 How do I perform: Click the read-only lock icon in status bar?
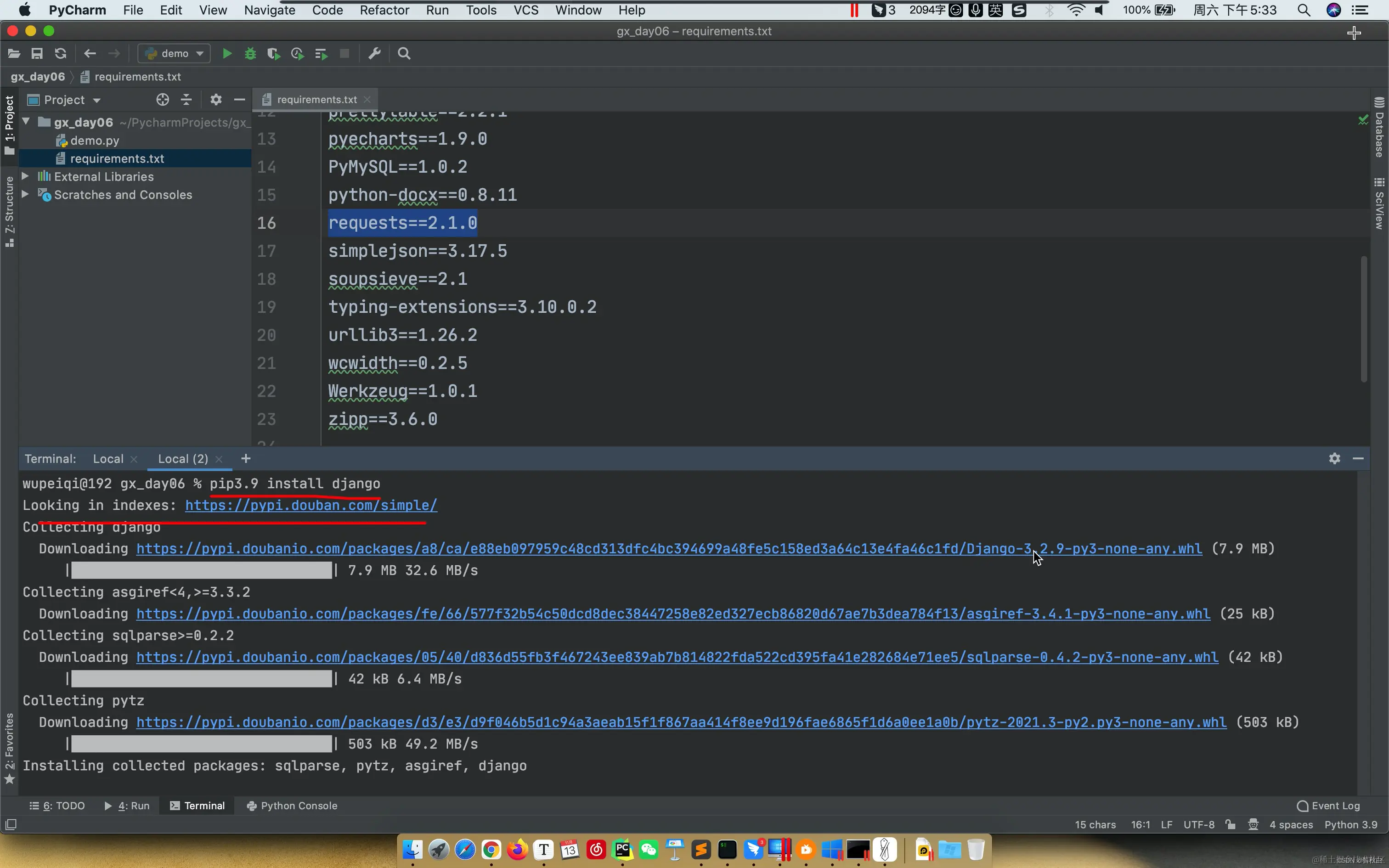point(1230,824)
